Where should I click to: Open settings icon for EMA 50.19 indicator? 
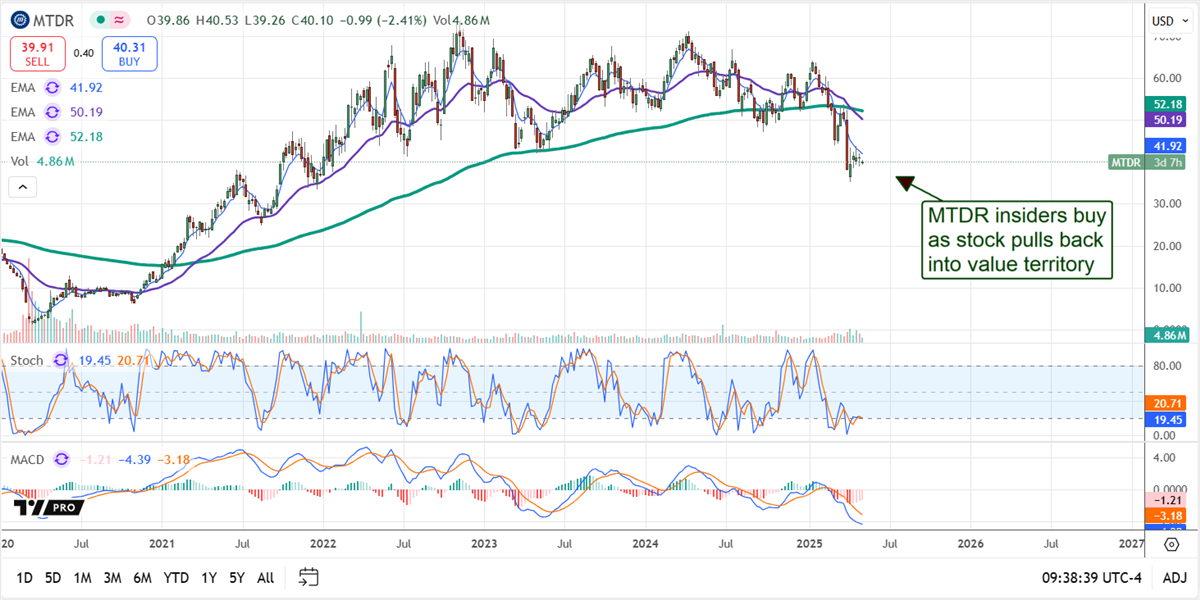point(52,112)
